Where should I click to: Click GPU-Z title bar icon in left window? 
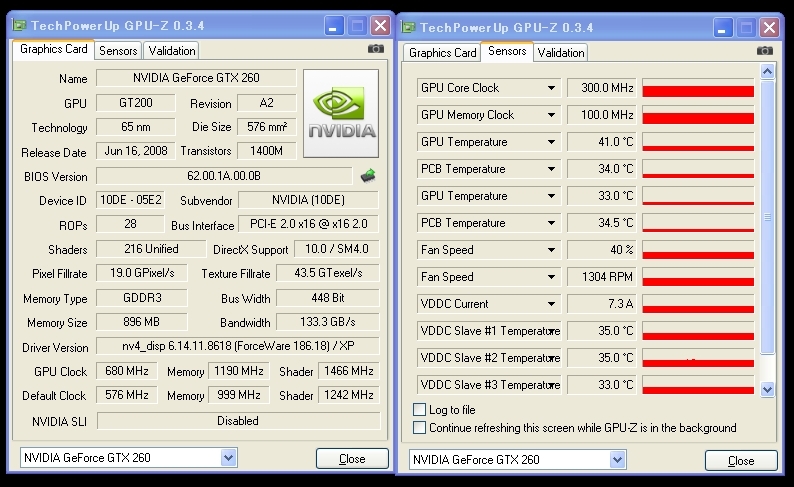[20, 25]
